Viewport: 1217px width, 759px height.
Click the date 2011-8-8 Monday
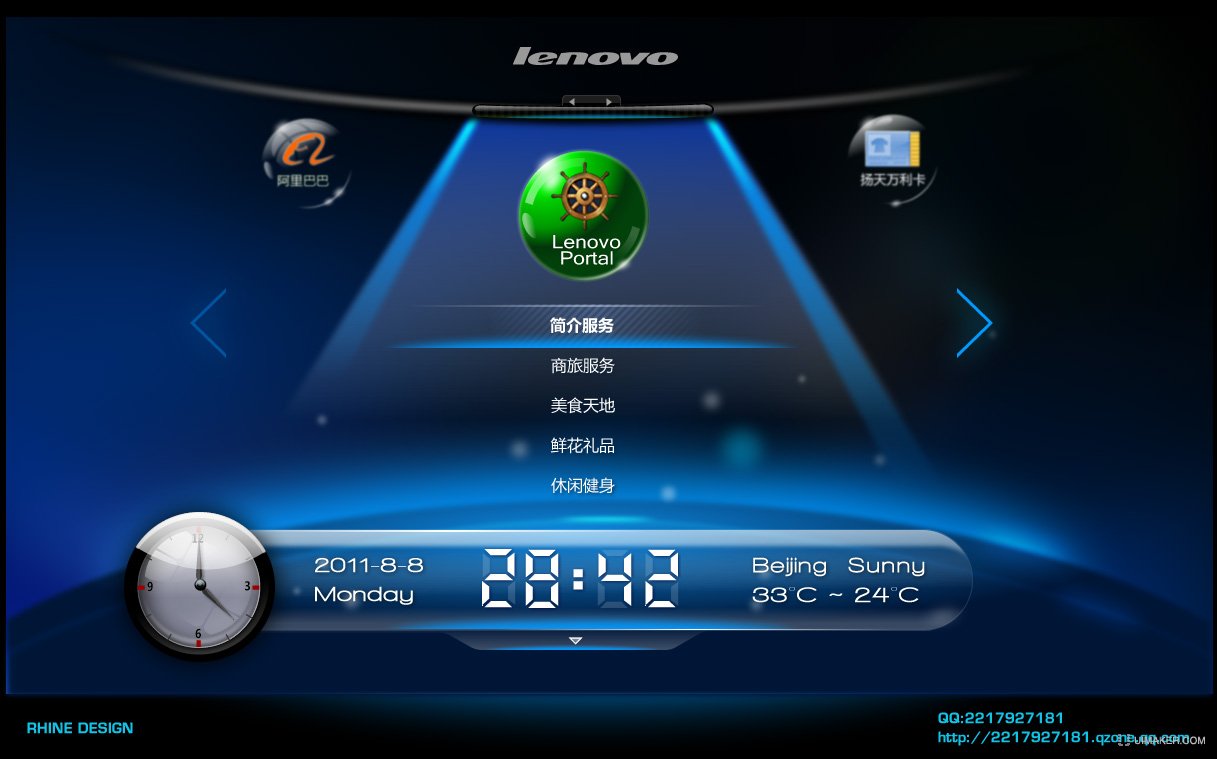click(x=367, y=580)
